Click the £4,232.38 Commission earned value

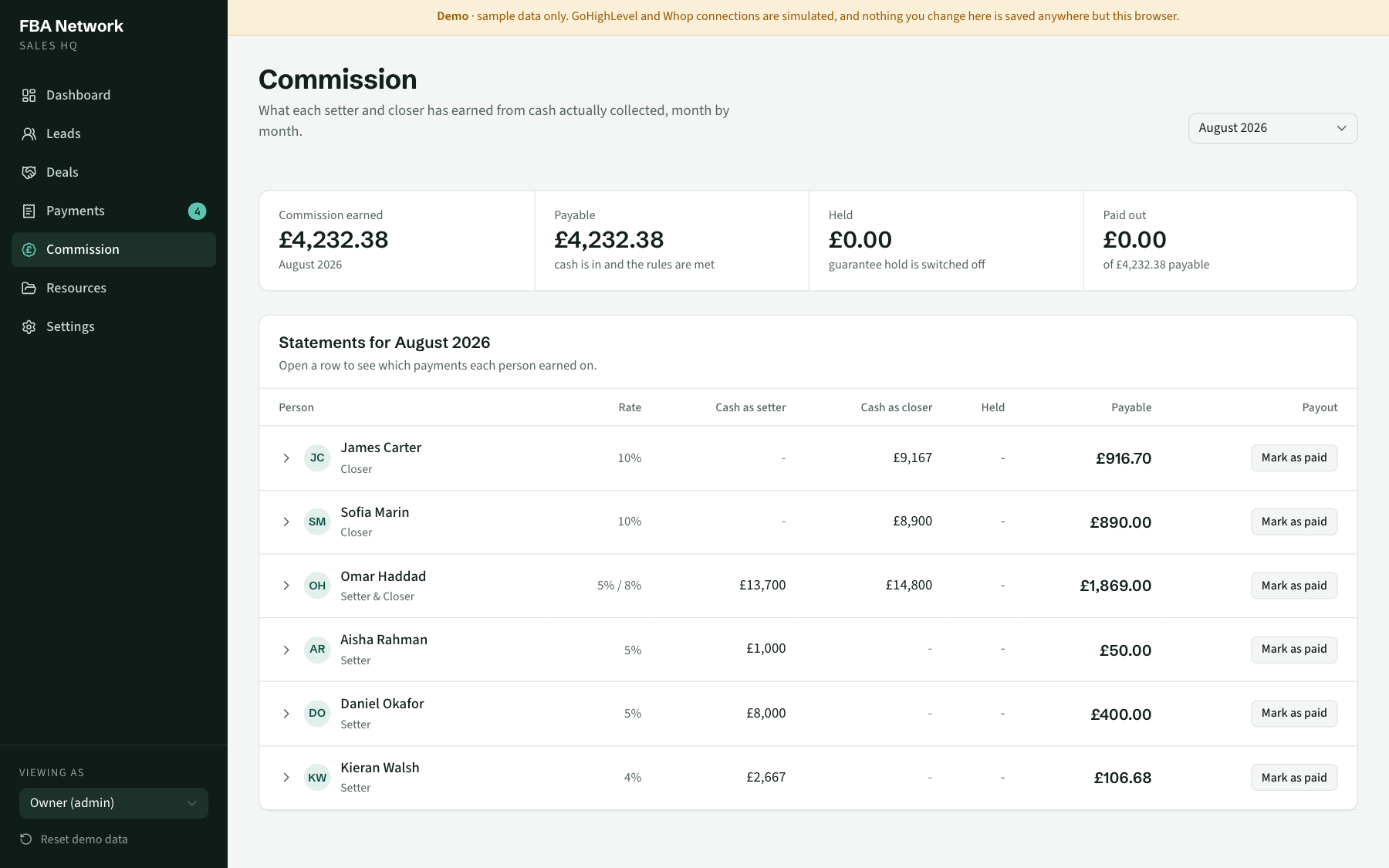click(333, 240)
